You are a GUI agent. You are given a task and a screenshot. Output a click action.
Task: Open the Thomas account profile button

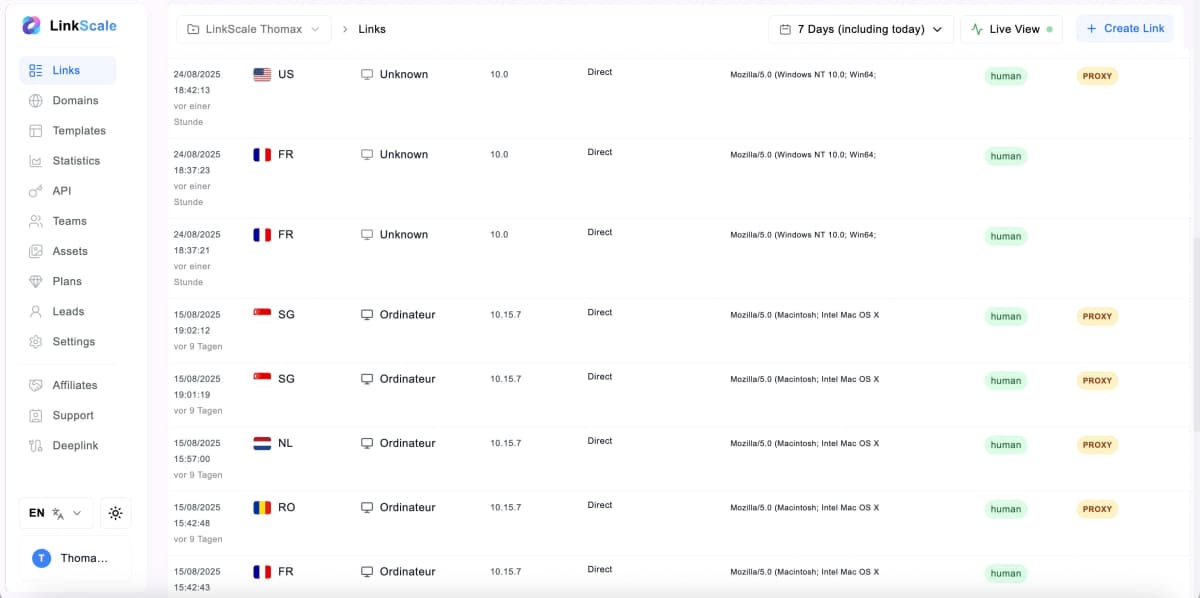click(75, 558)
